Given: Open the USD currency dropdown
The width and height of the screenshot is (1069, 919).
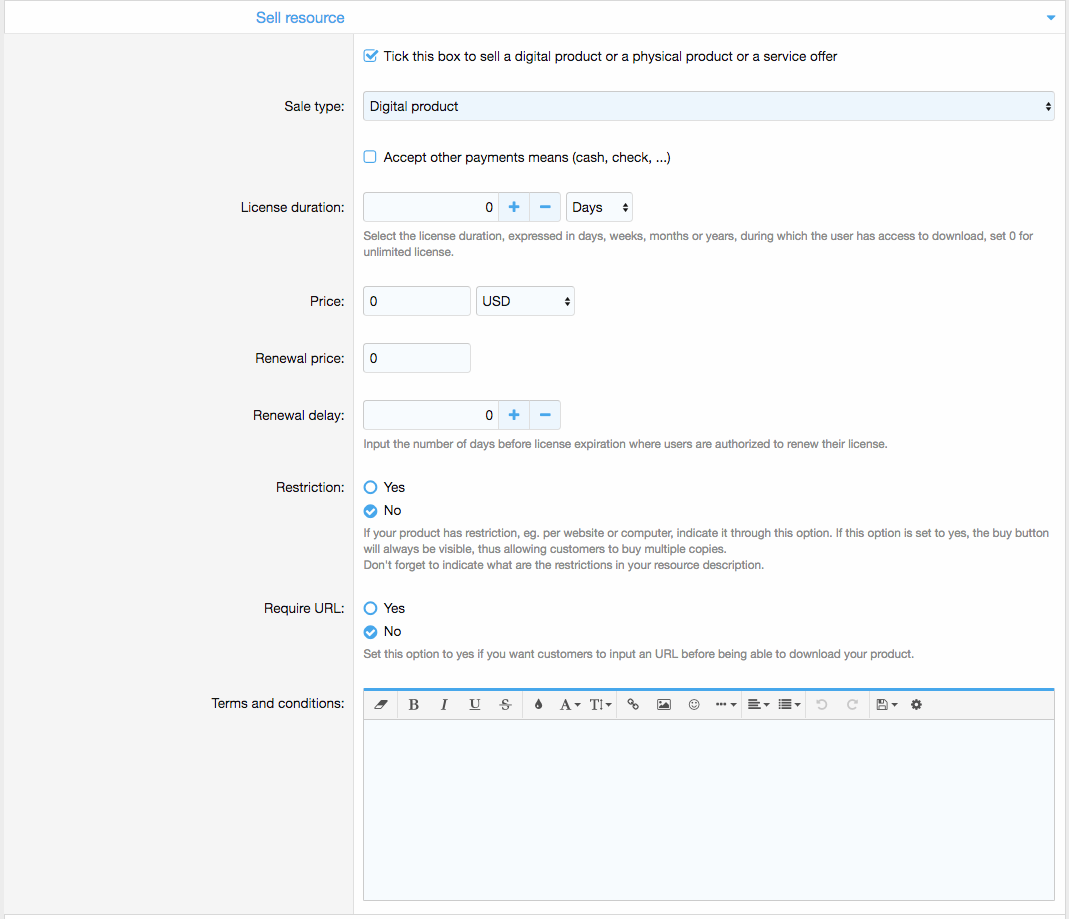Looking at the screenshot, I should [525, 301].
